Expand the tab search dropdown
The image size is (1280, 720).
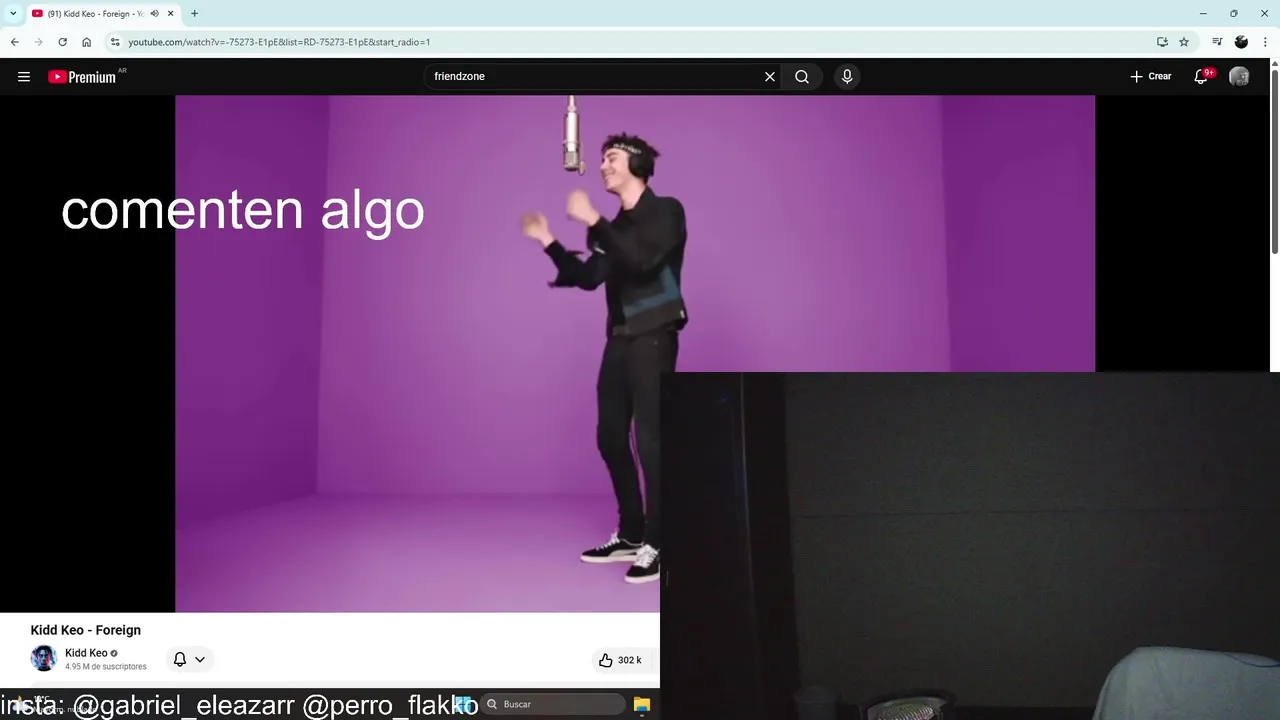coord(13,14)
